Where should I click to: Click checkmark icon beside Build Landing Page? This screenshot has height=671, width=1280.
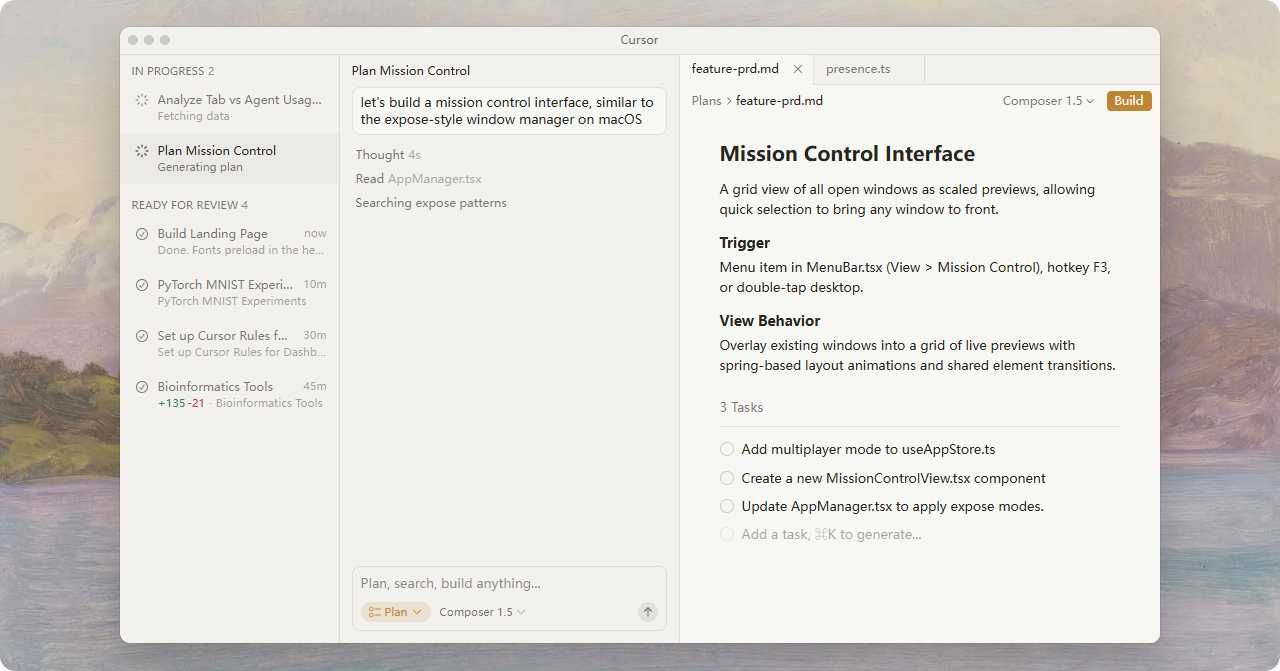tap(142, 234)
